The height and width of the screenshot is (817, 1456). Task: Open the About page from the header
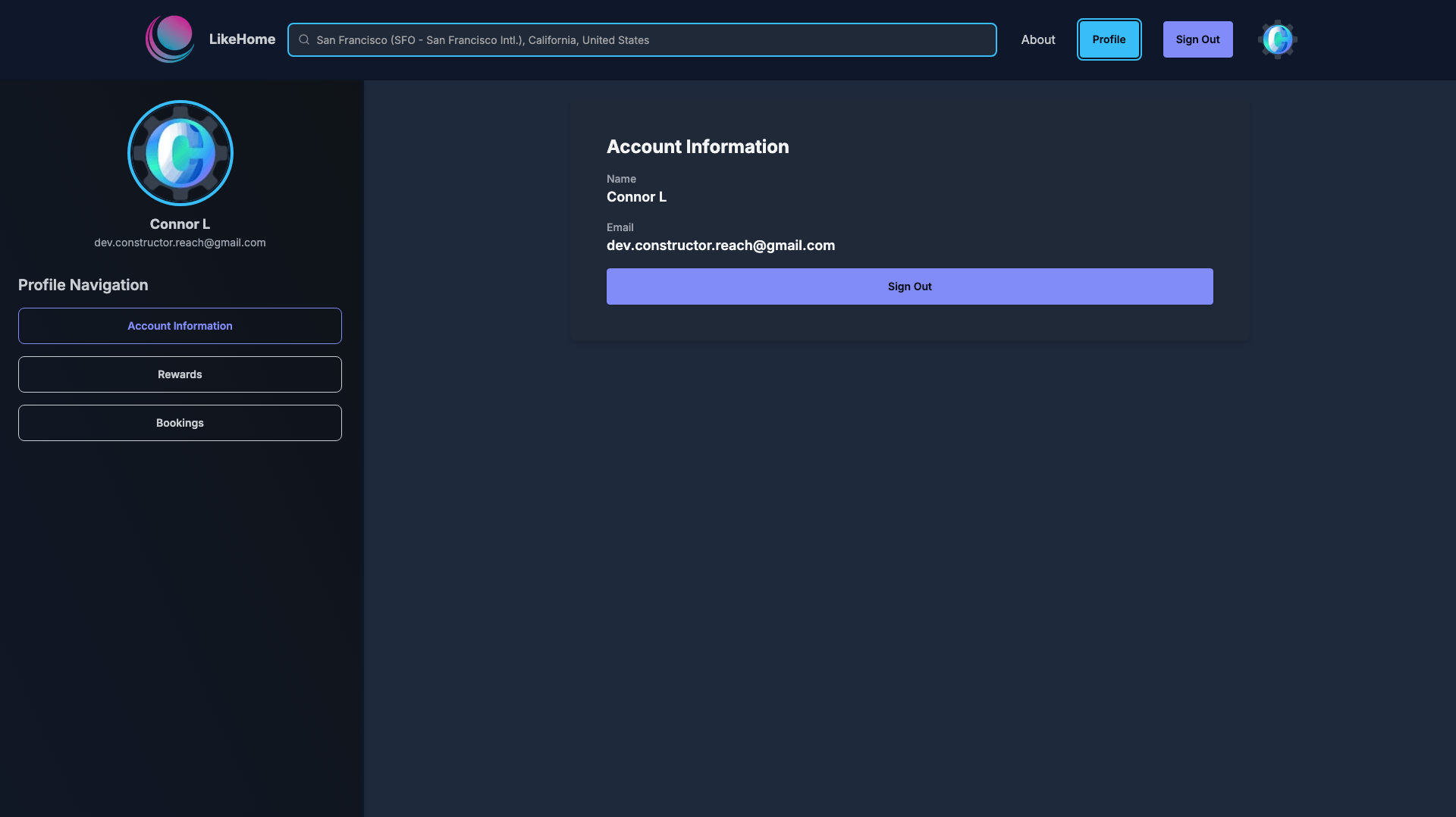1037,39
